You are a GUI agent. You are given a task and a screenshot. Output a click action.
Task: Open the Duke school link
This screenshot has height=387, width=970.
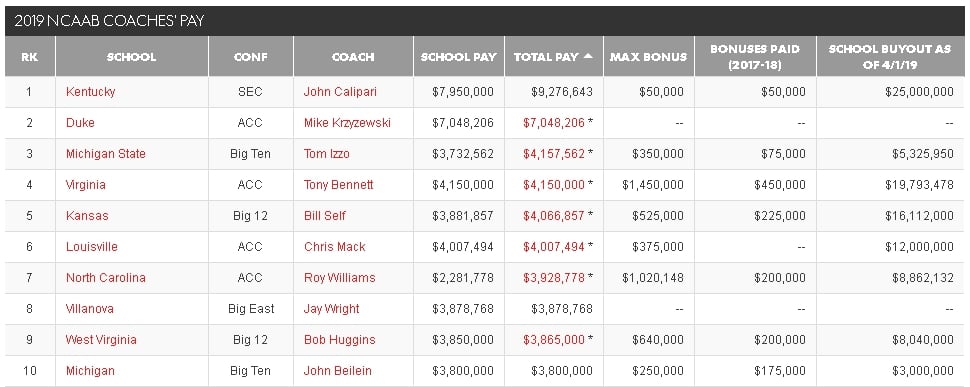coord(80,122)
